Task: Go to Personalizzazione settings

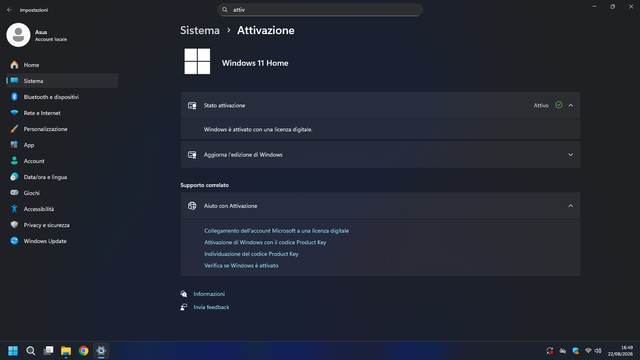Action: [x=62, y=129]
